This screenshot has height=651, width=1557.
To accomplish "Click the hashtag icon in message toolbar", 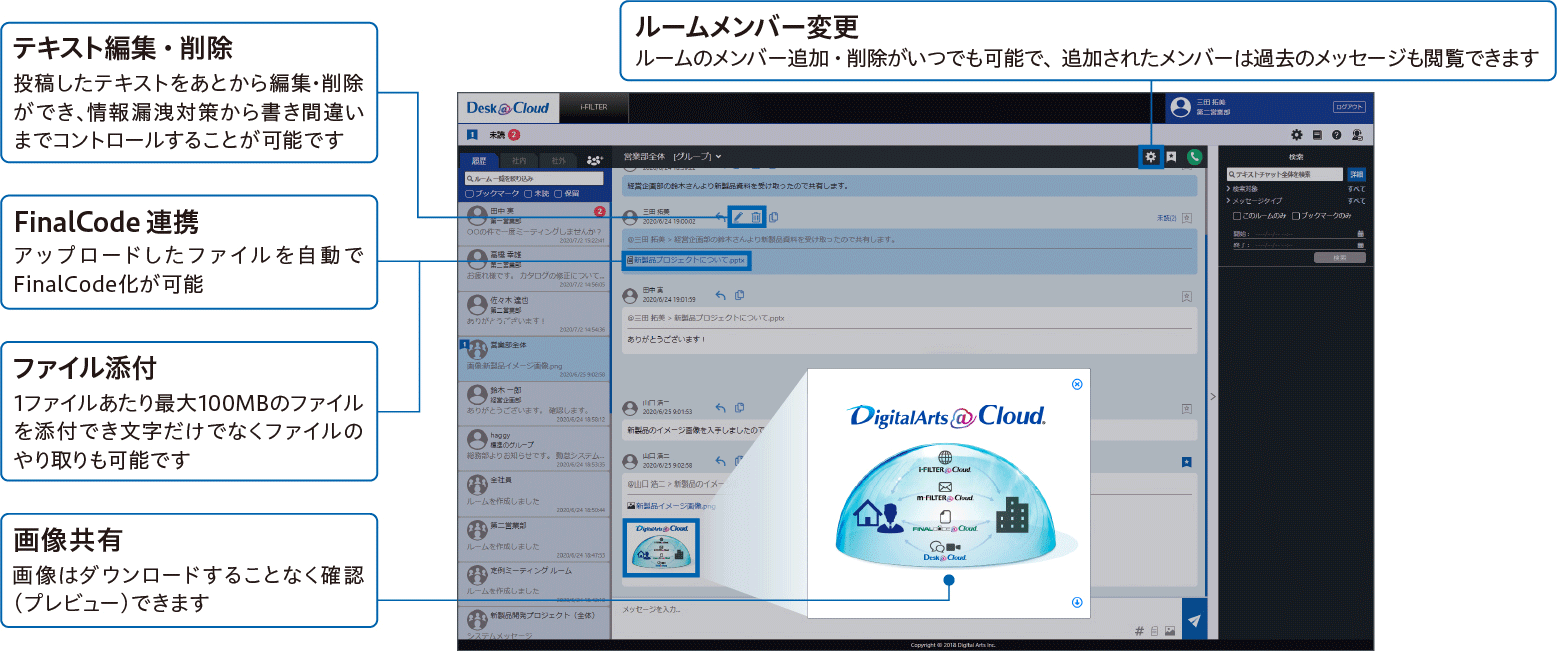I will [x=1139, y=631].
